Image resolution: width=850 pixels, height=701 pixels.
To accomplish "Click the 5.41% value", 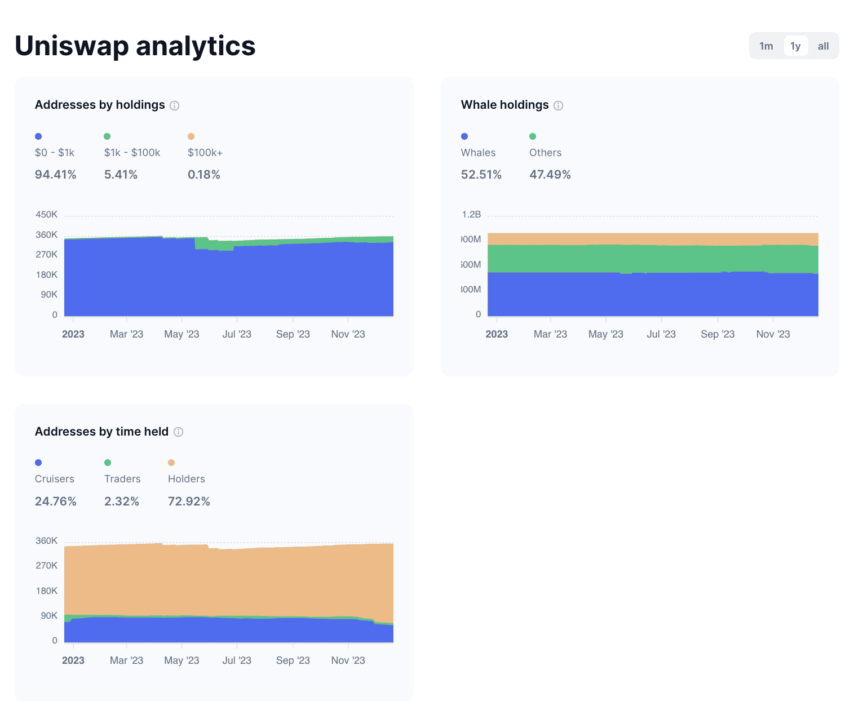I will pos(121,175).
